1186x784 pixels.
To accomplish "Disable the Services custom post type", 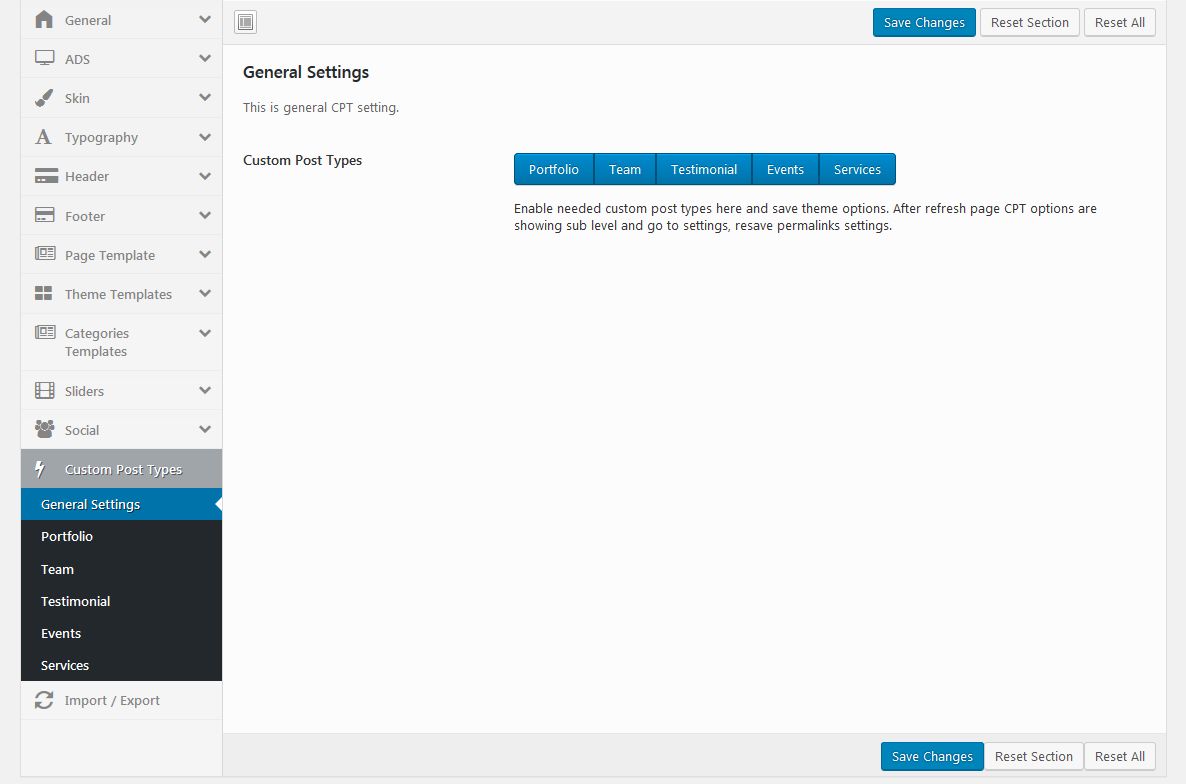I will pyautogui.click(x=857, y=169).
